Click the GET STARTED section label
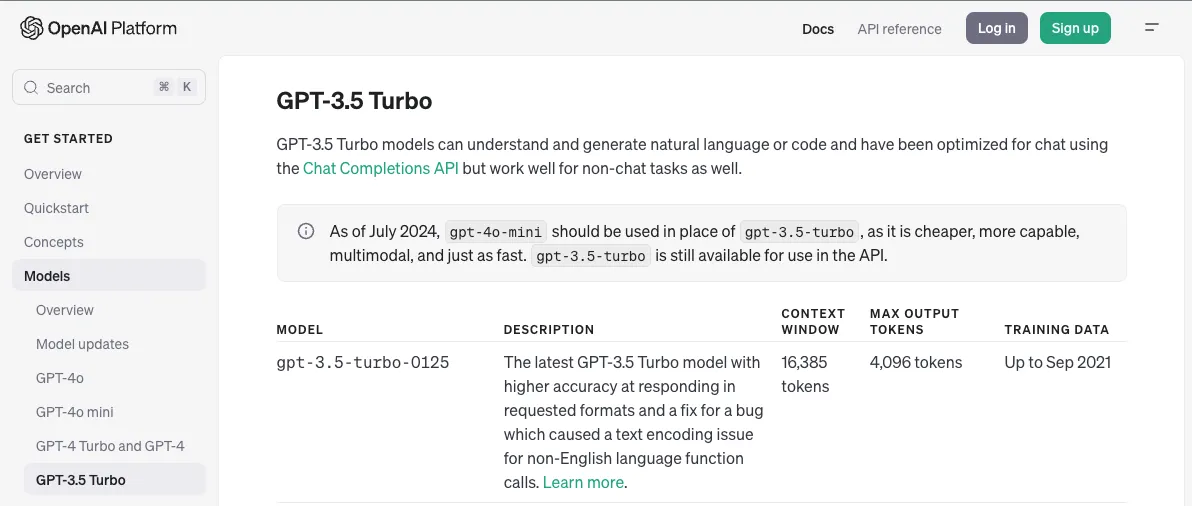Image resolution: width=1192 pixels, height=506 pixels. coord(68,138)
